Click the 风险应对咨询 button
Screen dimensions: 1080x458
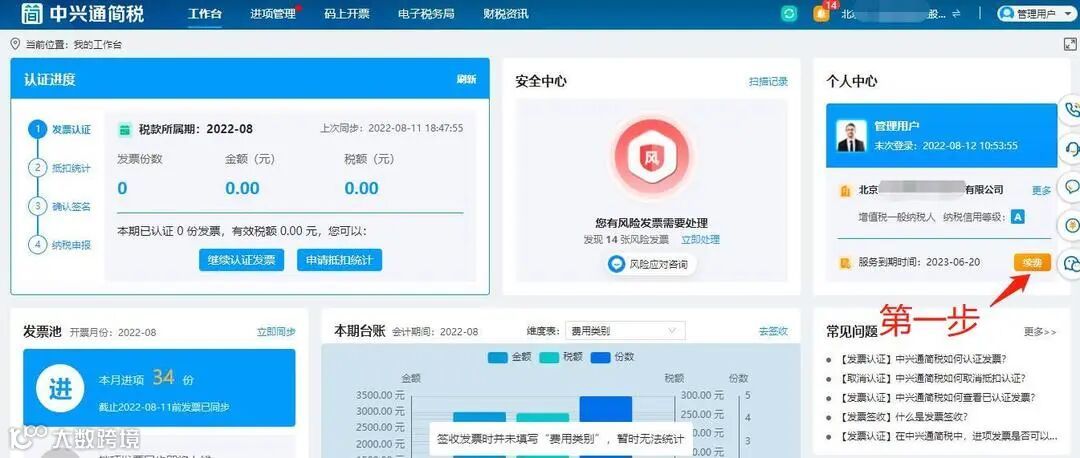[651, 264]
